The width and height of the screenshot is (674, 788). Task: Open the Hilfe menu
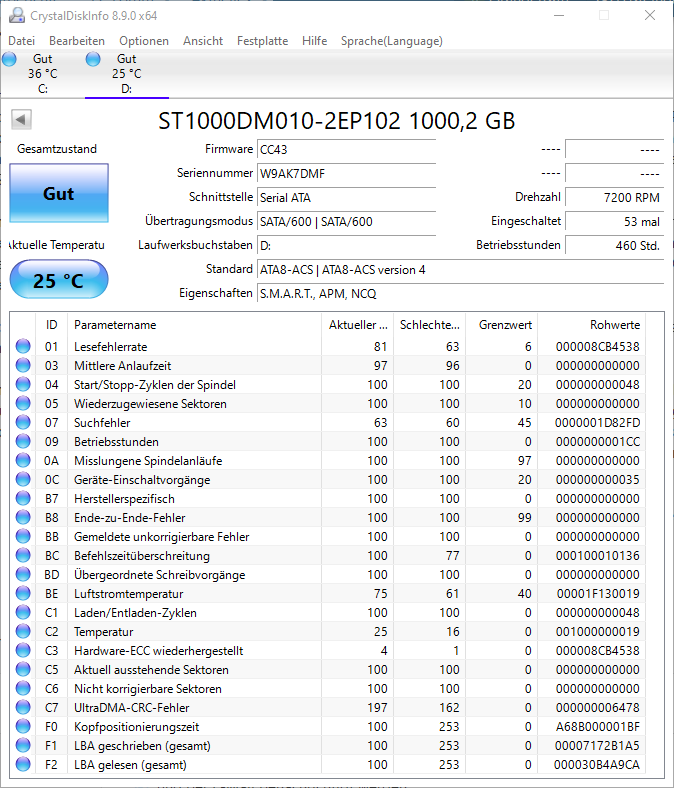pos(315,41)
